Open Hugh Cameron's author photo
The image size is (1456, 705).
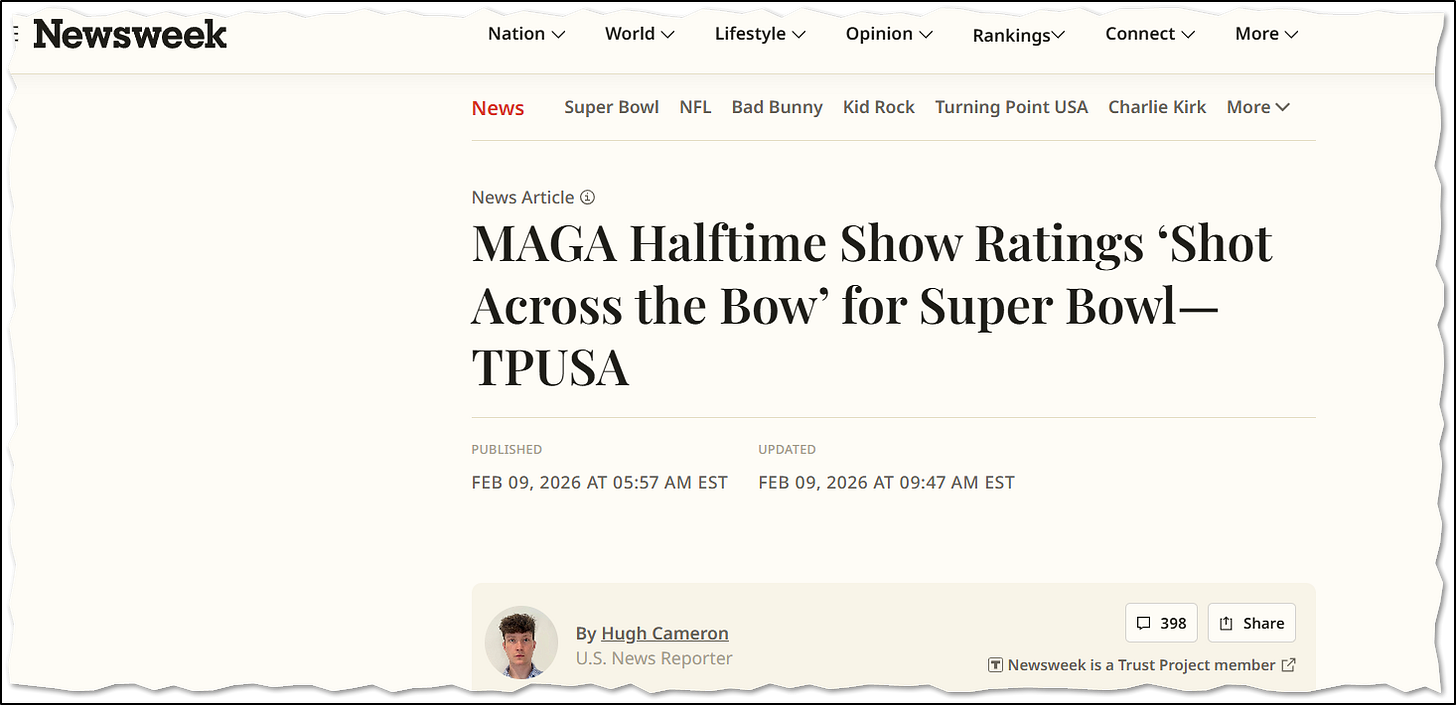point(521,642)
